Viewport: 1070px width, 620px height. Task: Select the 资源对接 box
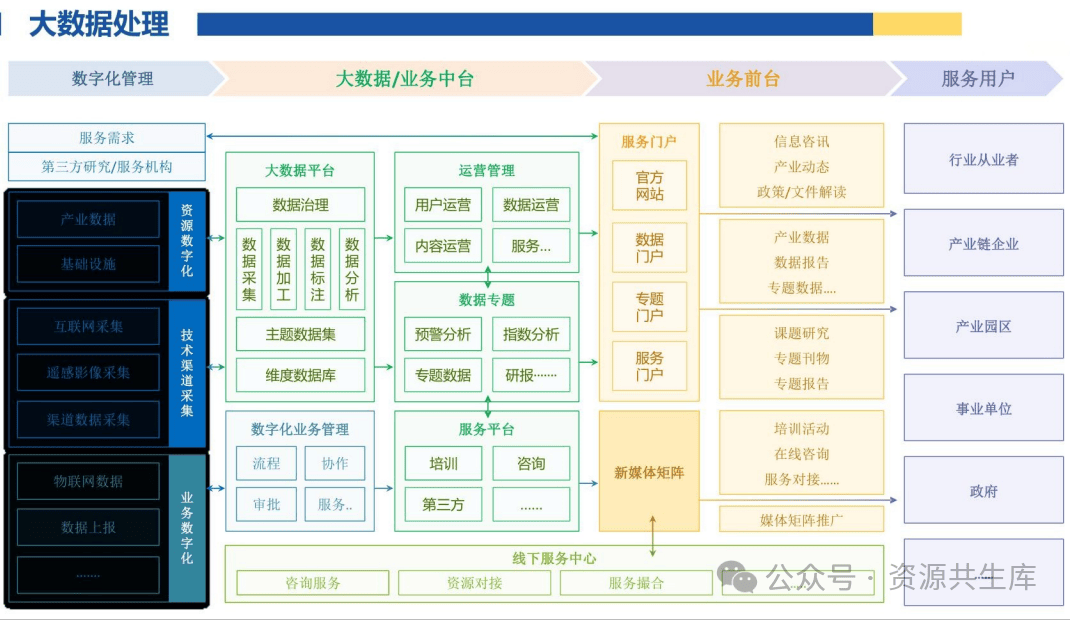pyautogui.click(x=474, y=583)
